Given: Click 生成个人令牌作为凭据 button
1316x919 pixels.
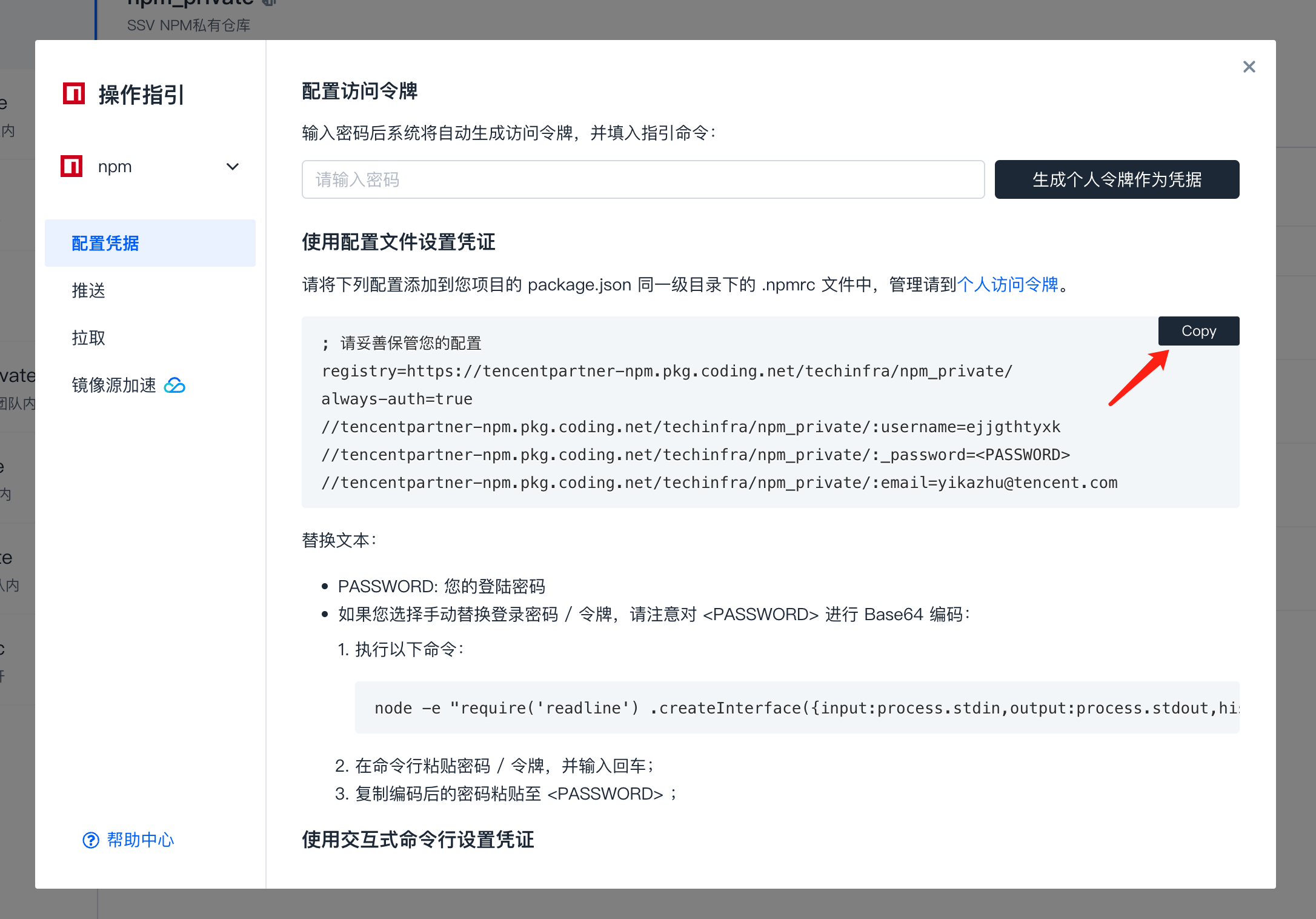Looking at the screenshot, I should click(x=1117, y=179).
